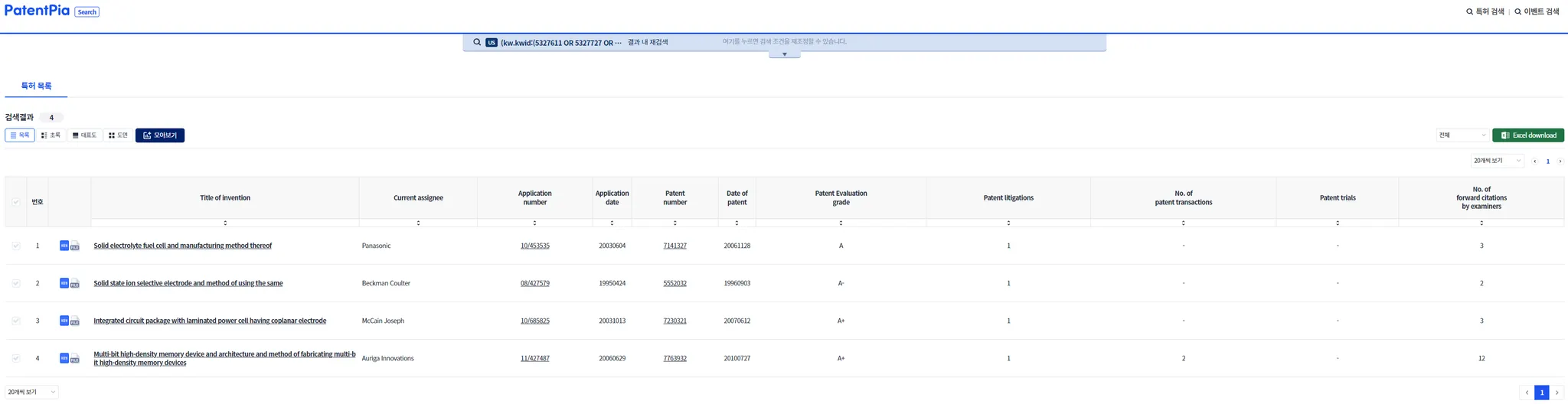Image resolution: width=1568 pixels, height=404 pixels.
Task: Sort by Patent litigations column
Action: pyautogui.click(x=1008, y=223)
